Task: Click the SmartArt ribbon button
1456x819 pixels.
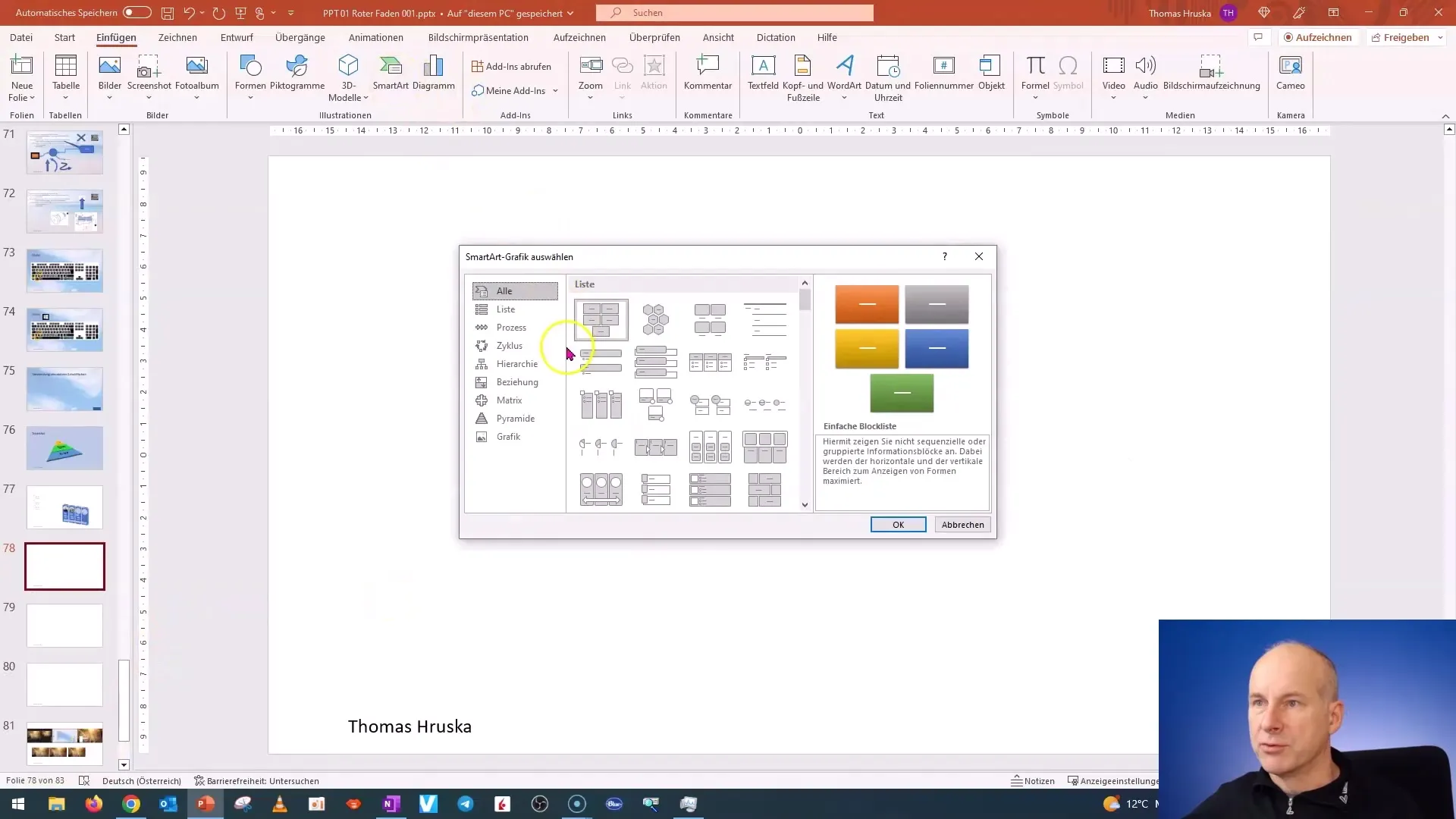Action: tap(391, 74)
